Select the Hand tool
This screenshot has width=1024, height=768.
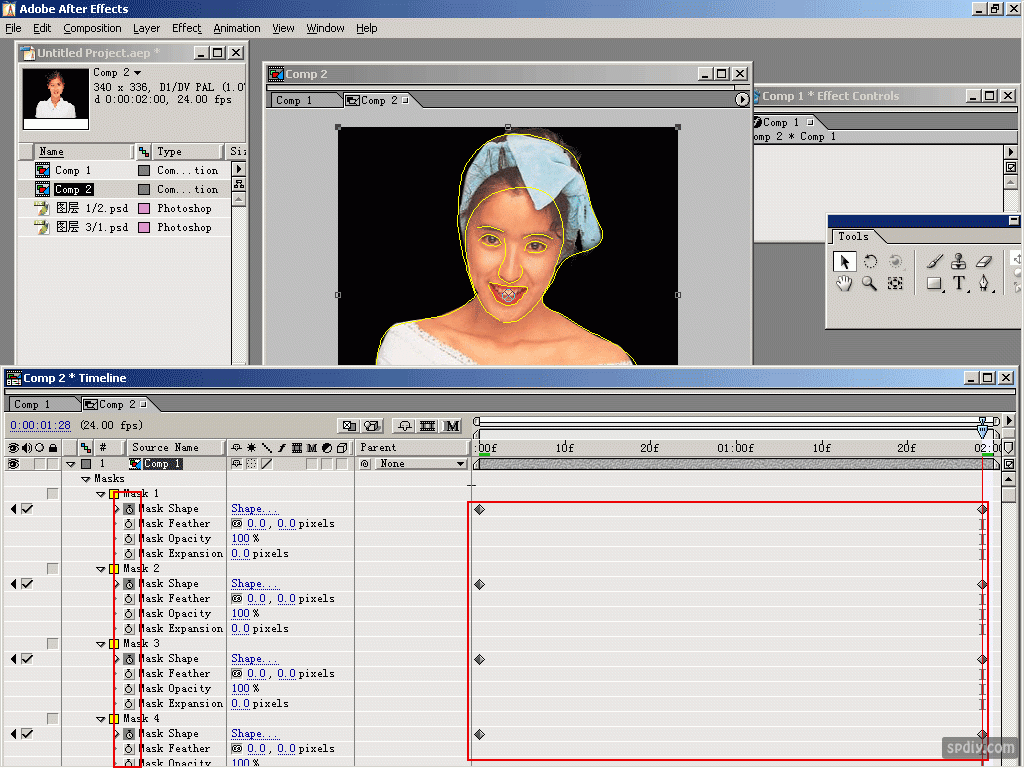point(845,284)
